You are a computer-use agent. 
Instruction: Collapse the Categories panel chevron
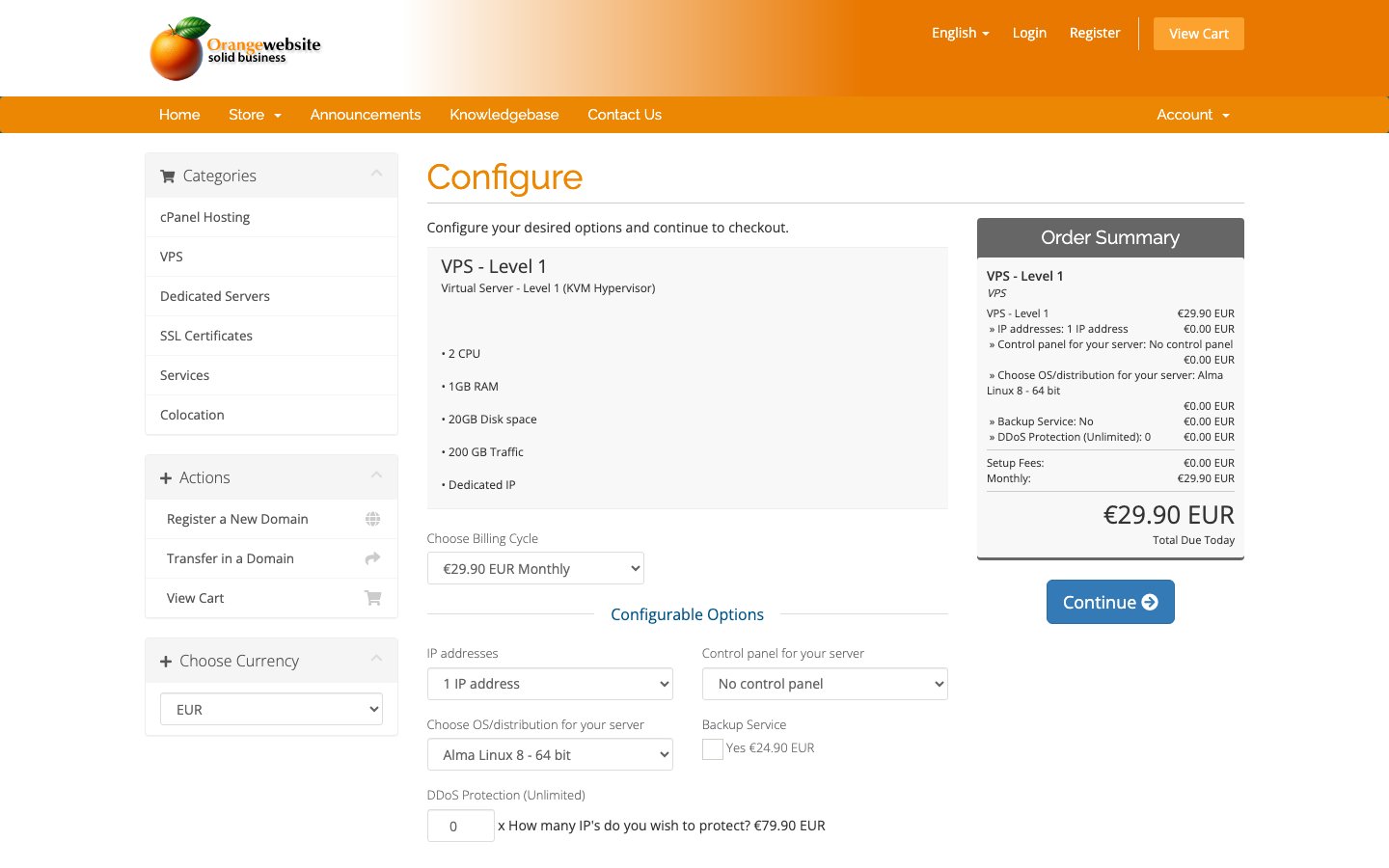click(376, 174)
